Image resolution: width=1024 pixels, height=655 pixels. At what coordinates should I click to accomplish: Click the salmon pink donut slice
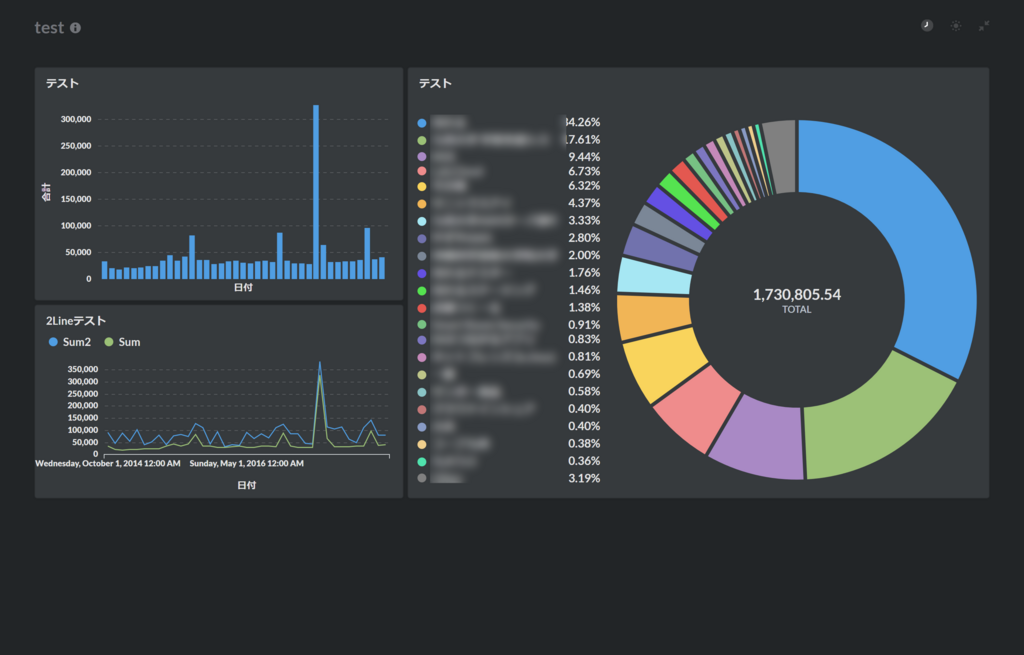point(696,409)
